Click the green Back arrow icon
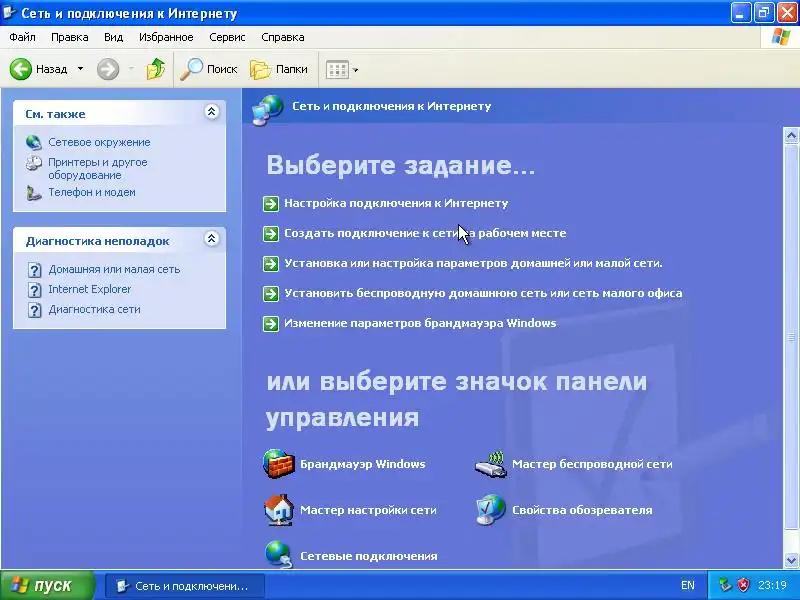The image size is (800, 600). point(20,69)
